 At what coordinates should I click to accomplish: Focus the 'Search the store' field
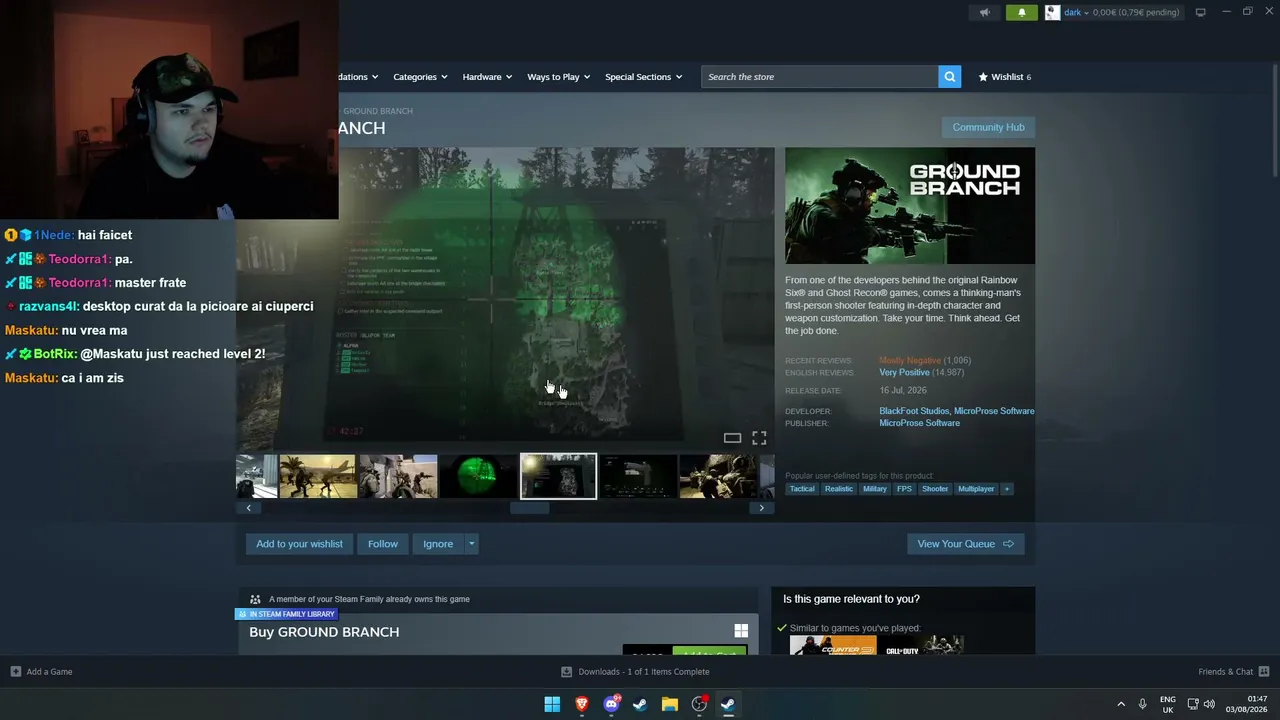(820, 76)
